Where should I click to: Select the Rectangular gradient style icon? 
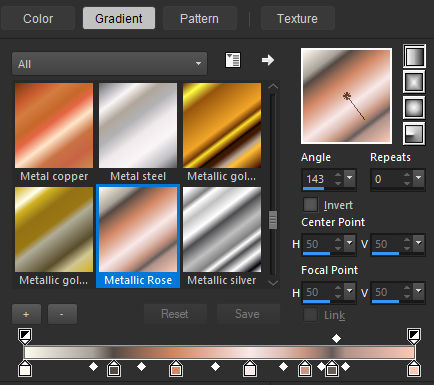[x=414, y=82]
